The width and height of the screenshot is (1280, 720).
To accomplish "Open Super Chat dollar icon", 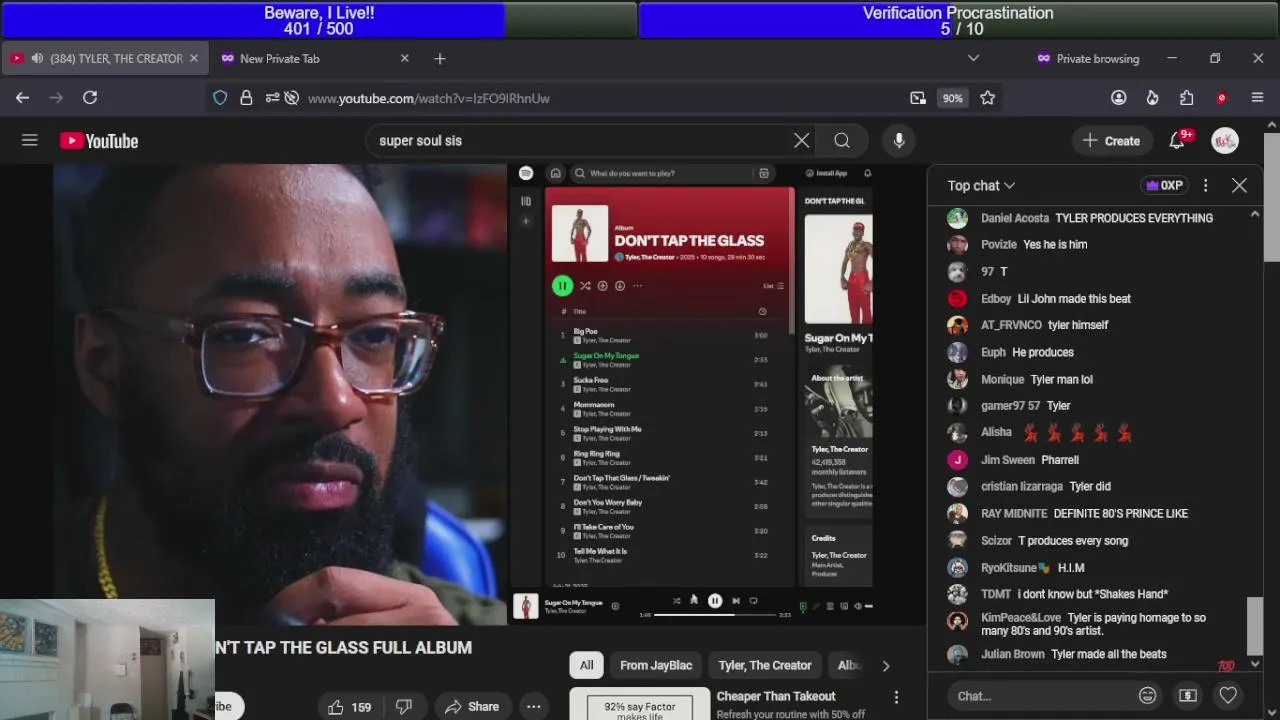I will pyautogui.click(x=1188, y=695).
